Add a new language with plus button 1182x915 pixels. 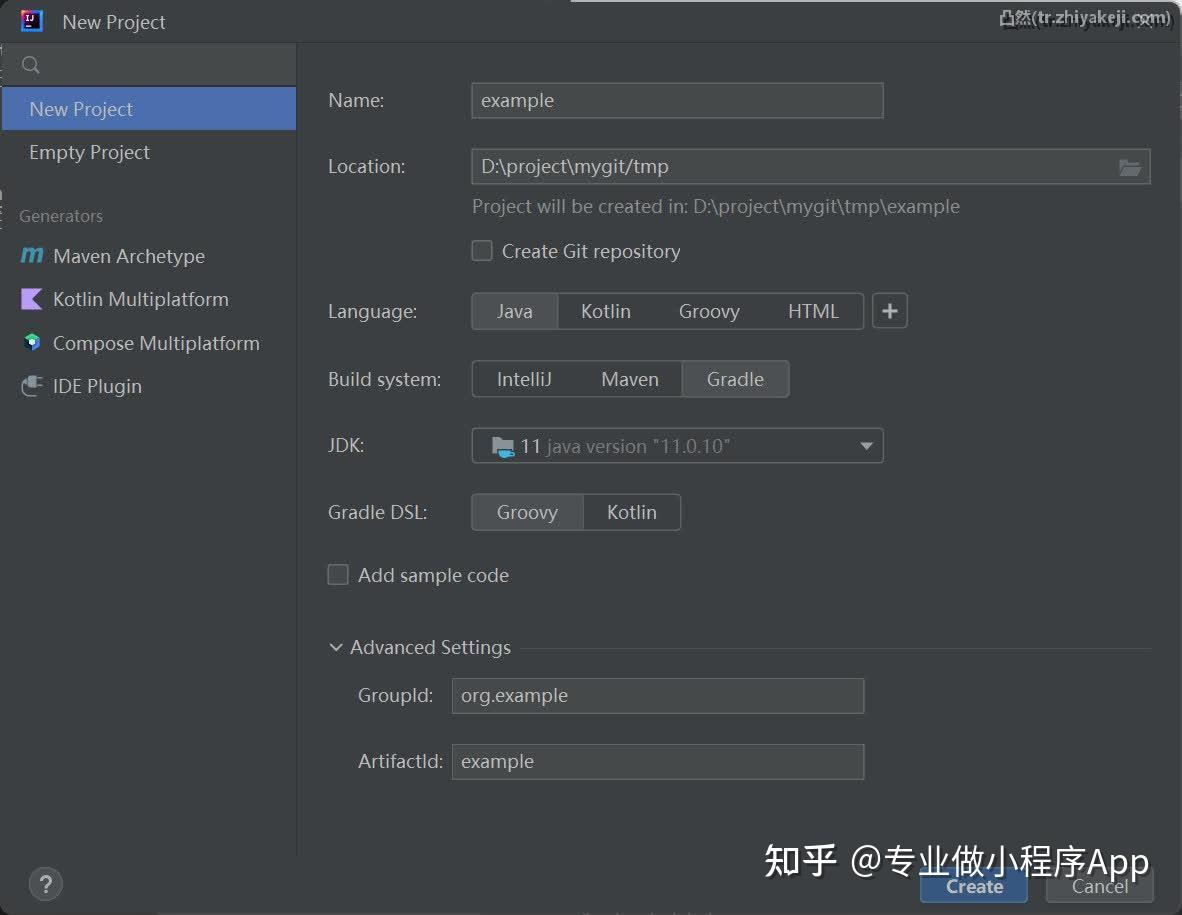pos(890,311)
